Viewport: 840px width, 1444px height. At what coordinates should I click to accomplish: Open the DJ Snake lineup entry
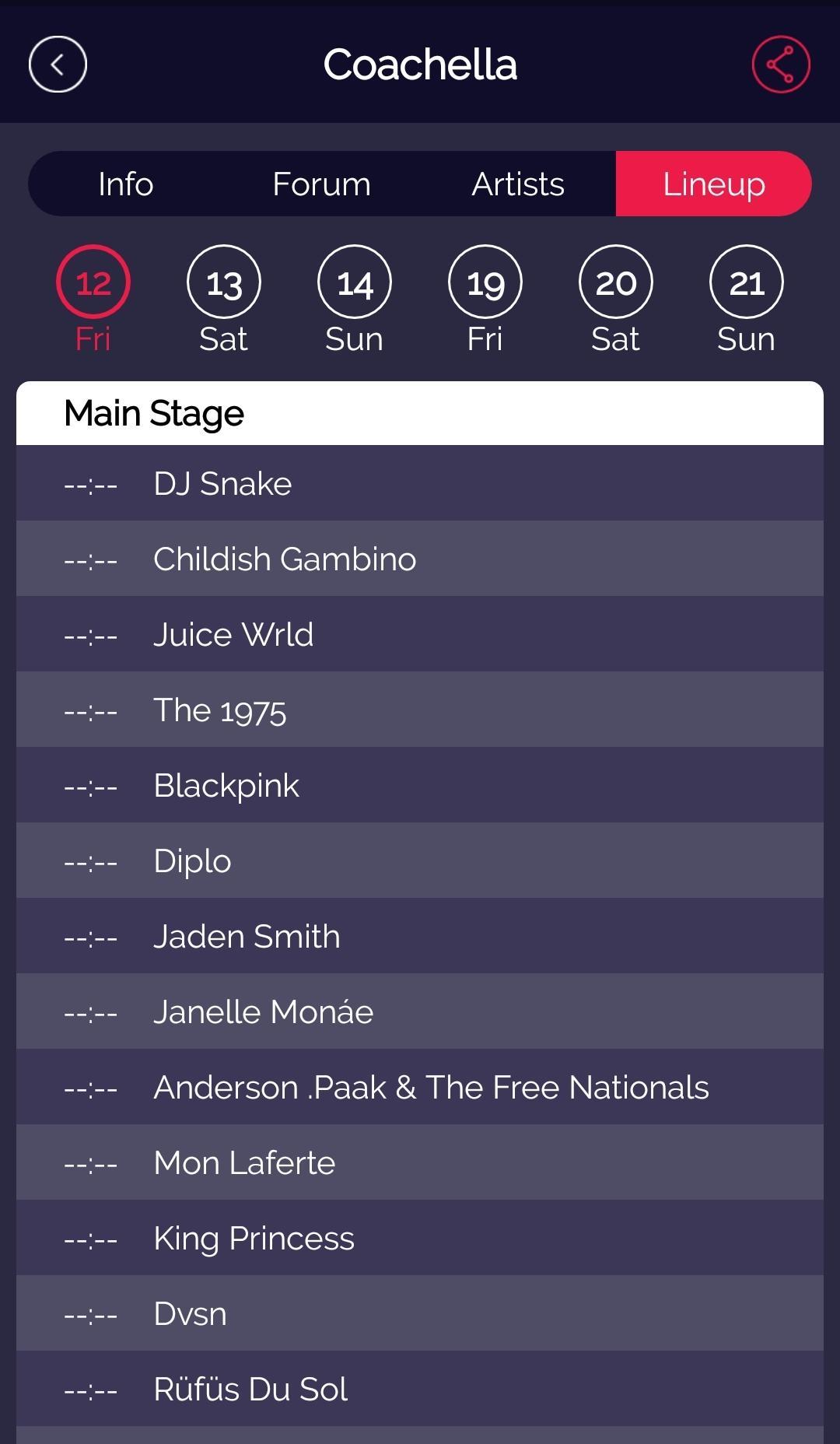(x=420, y=483)
